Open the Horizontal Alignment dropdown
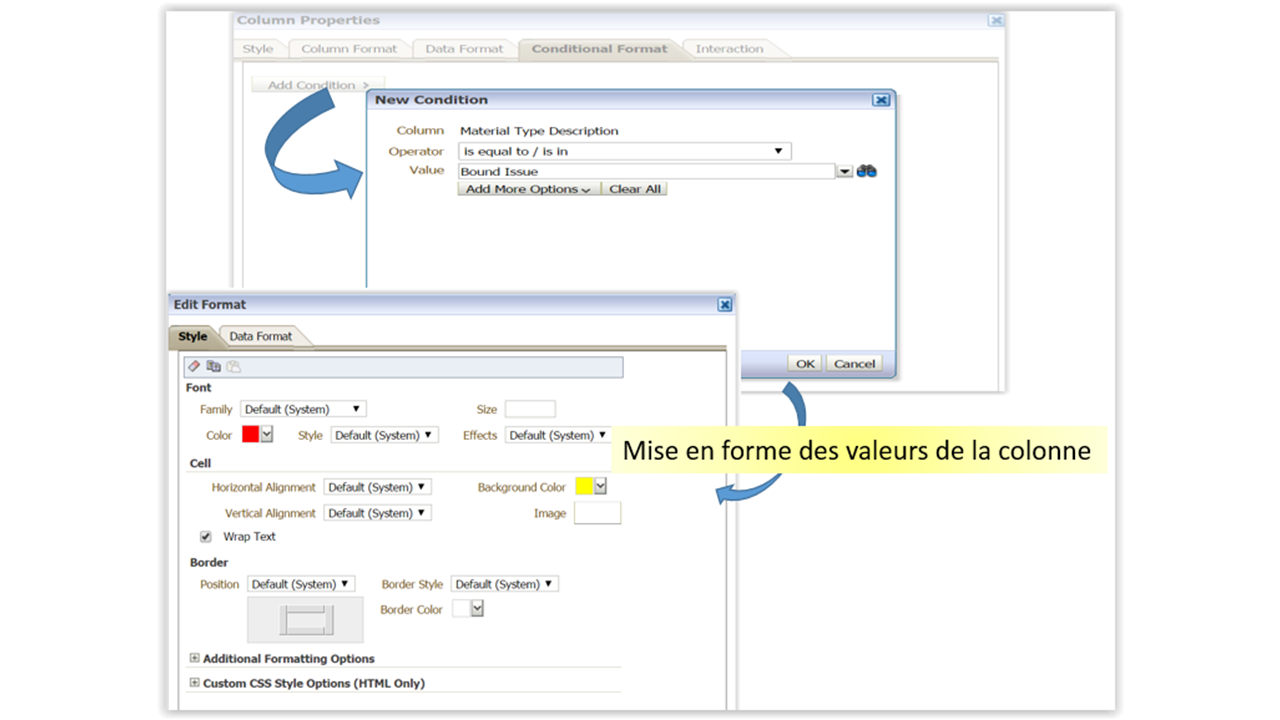Viewport: 1280px width, 720px height. pyautogui.click(x=377, y=487)
